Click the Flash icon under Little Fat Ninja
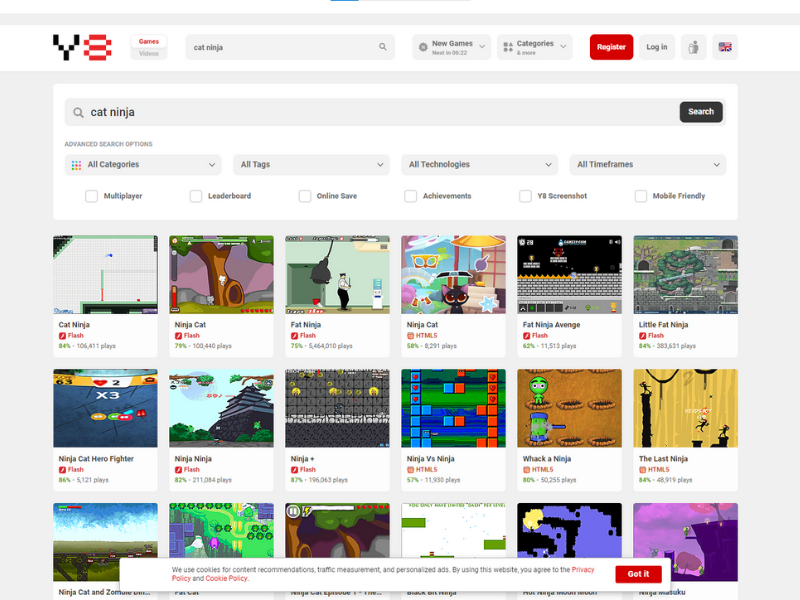Screen dimensions: 800x600 coord(642,336)
